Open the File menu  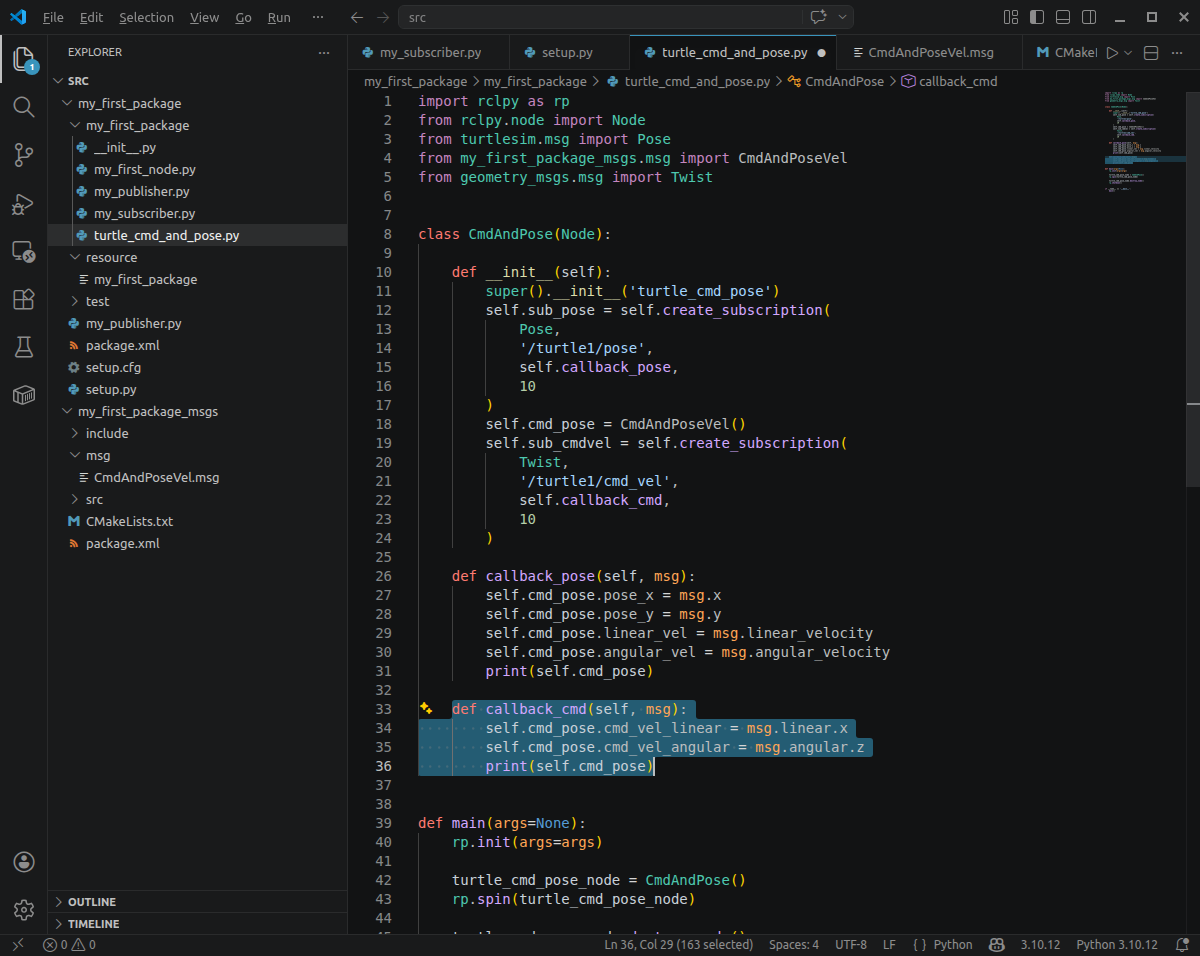[53, 17]
